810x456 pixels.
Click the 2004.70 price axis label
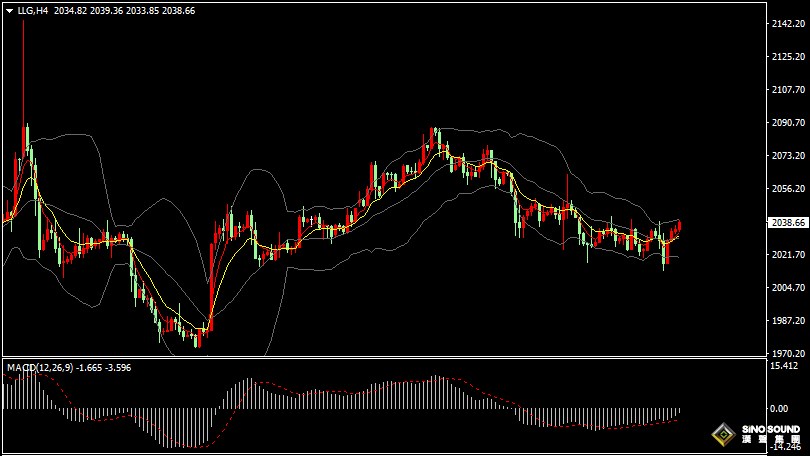point(786,288)
